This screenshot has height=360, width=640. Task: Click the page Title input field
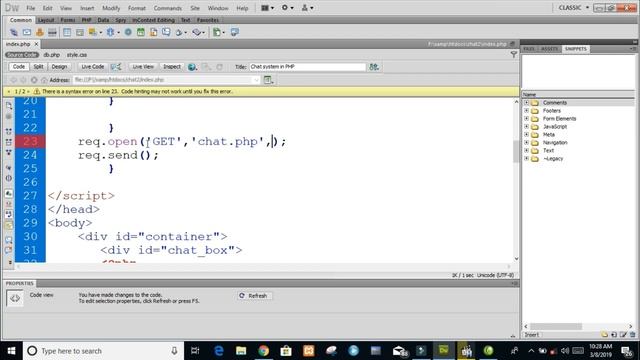click(308, 67)
